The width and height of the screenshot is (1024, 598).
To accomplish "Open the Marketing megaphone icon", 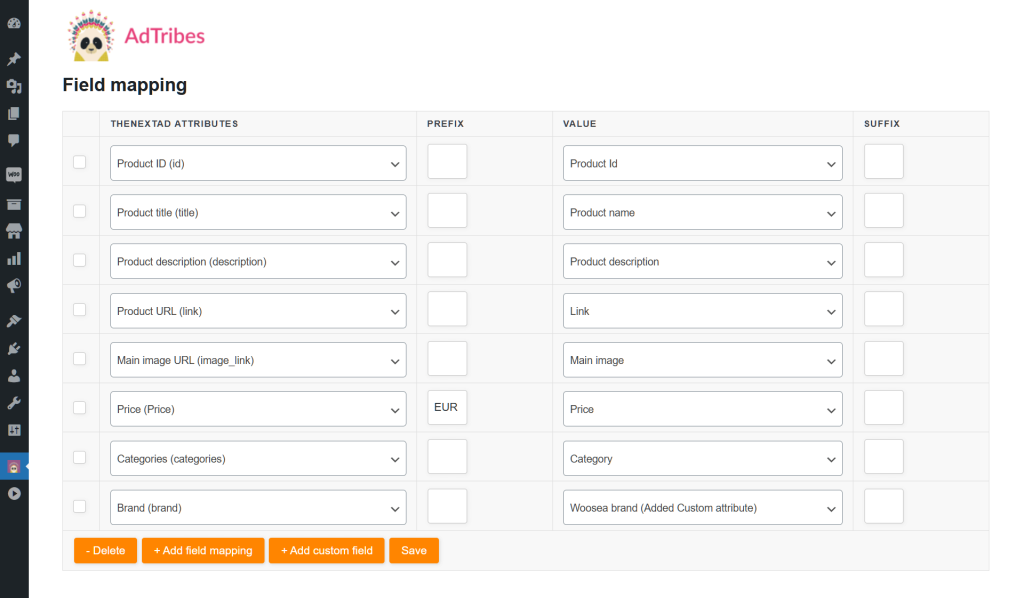I will click(x=14, y=285).
